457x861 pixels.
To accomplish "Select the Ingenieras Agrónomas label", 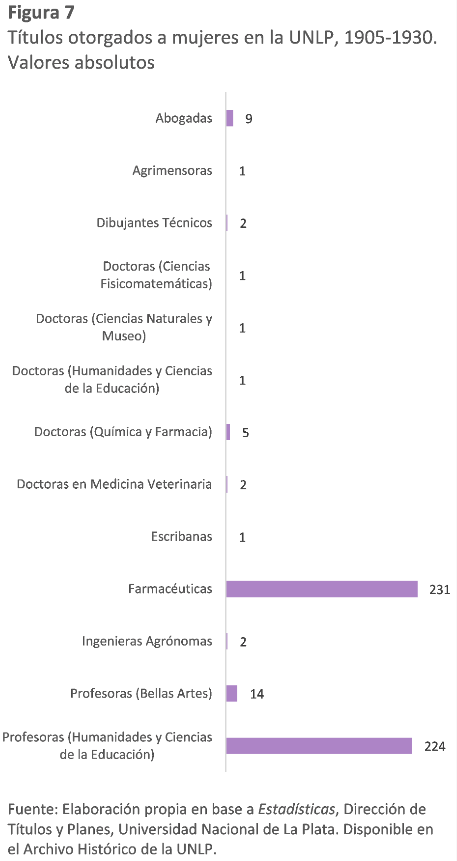I will tap(147, 641).
